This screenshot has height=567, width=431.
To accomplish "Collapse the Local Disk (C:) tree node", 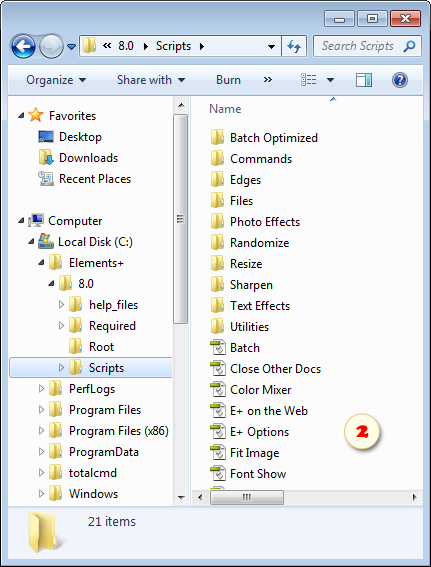I will click(x=31, y=242).
